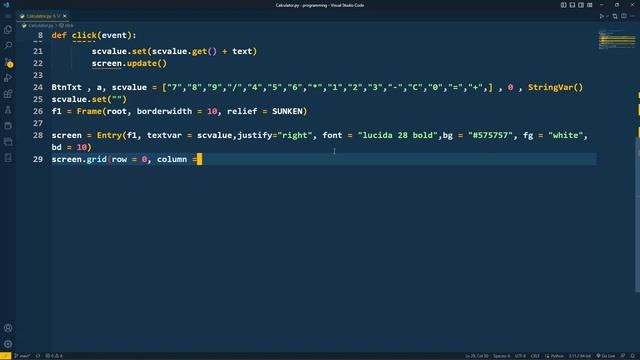Open the hamburger application menu

(8, 16)
